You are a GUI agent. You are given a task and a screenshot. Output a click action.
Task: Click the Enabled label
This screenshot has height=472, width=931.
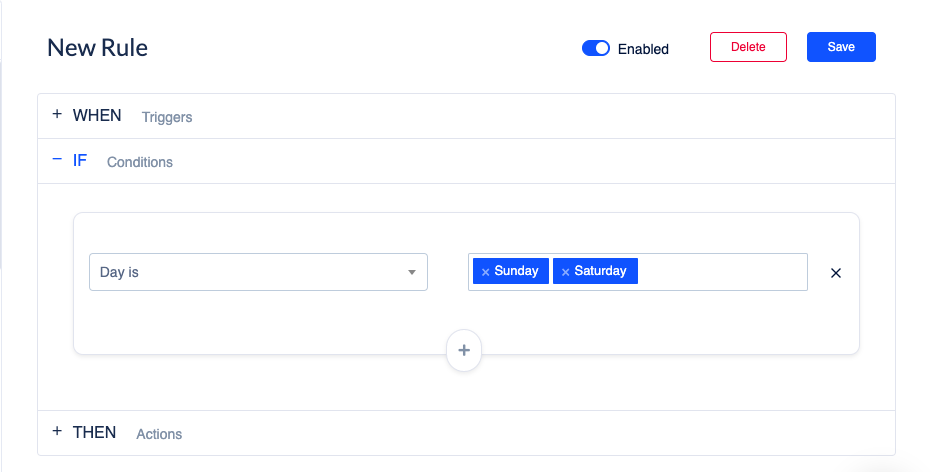pyautogui.click(x=643, y=49)
